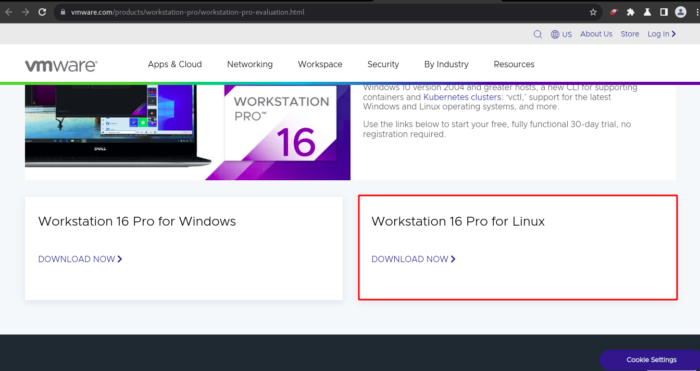Click Download Now for Workstation Linux

click(413, 259)
